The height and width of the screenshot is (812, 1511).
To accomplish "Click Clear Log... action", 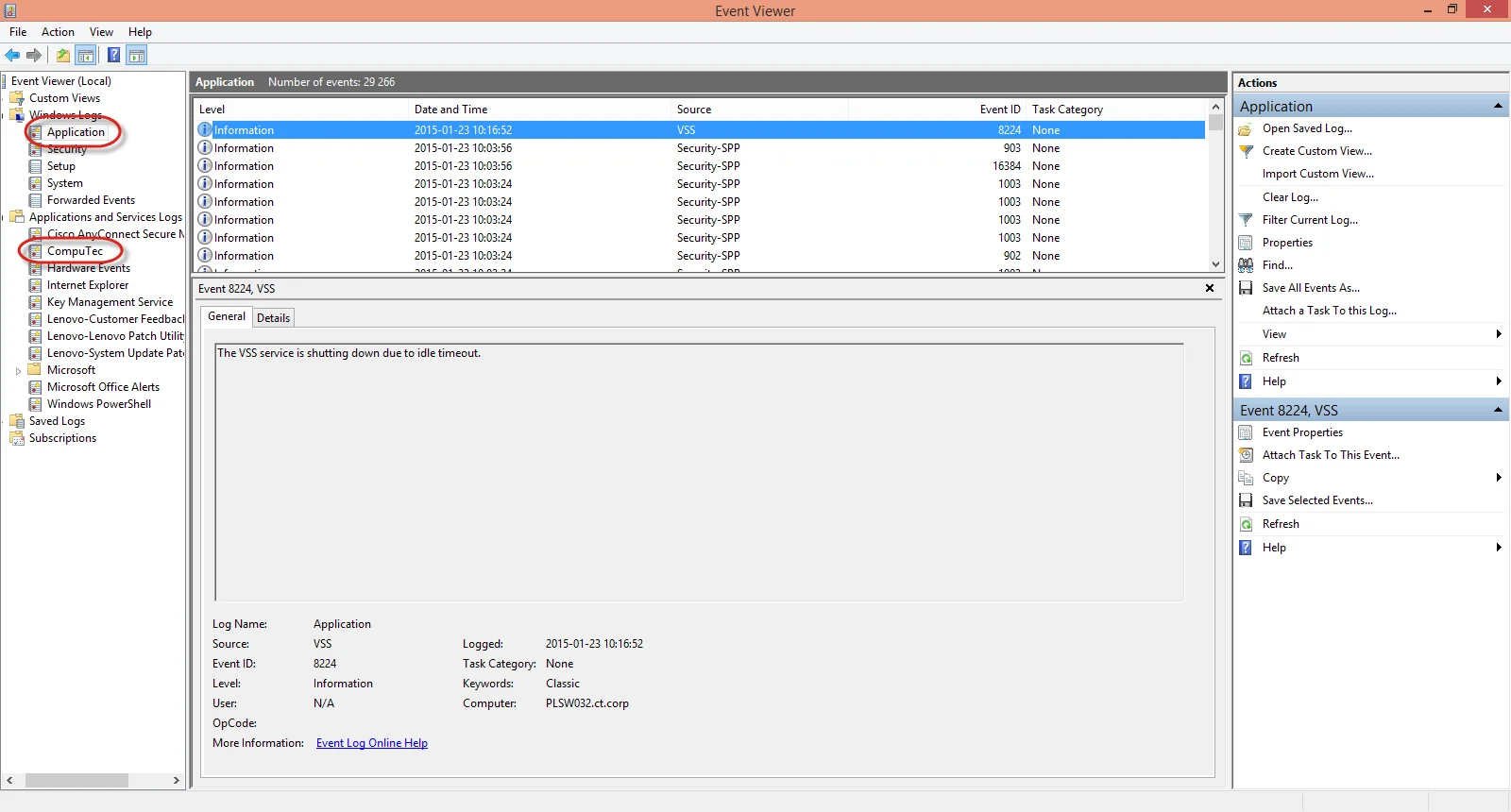I will (x=1290, y=197).
